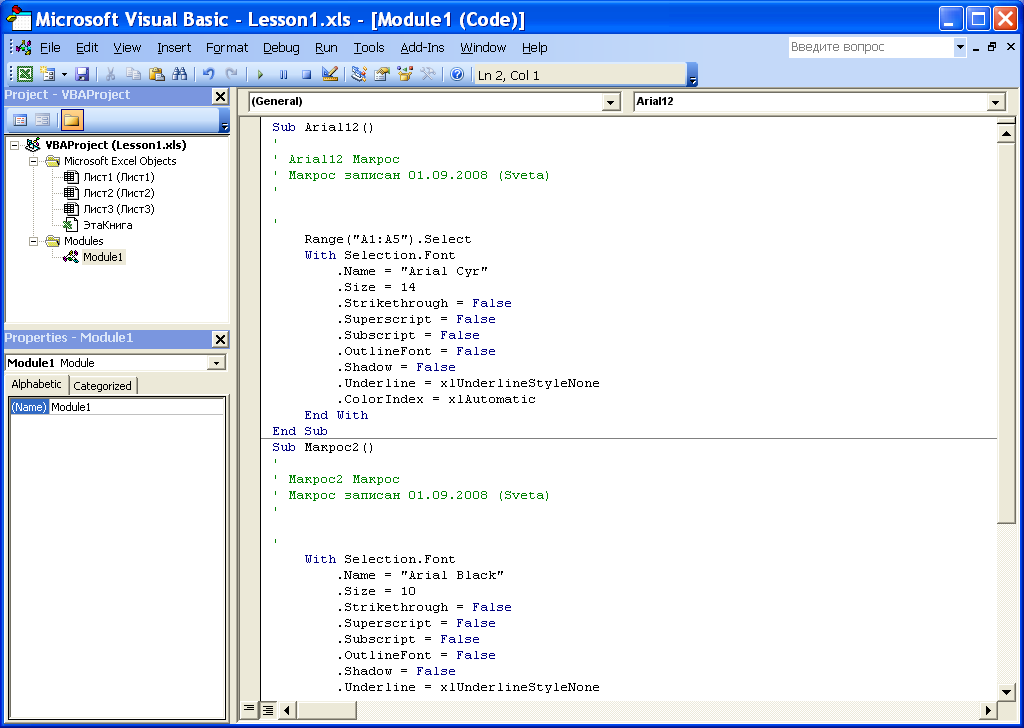Viewport: 1024px width, 728px height.
Task: Click the VBA editor system menu icon
Action: pos(24,48)
